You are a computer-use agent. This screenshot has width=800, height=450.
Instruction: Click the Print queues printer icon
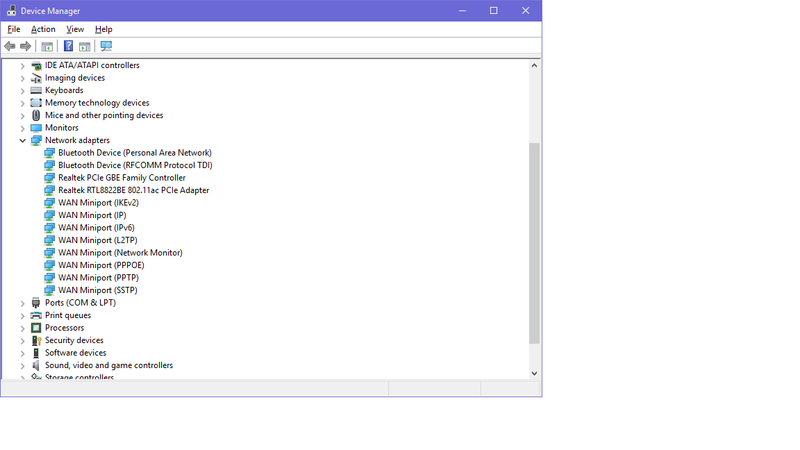click(x=36, y=315)
